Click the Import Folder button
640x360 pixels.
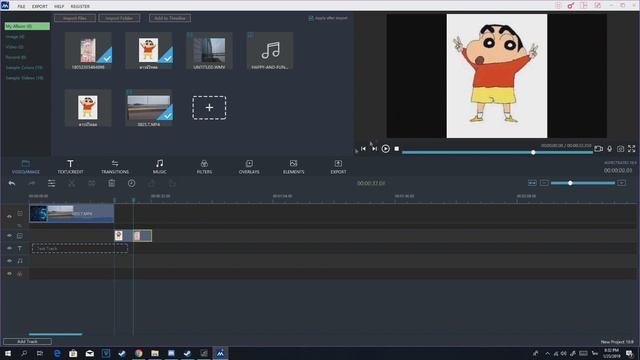click(119, 18)
